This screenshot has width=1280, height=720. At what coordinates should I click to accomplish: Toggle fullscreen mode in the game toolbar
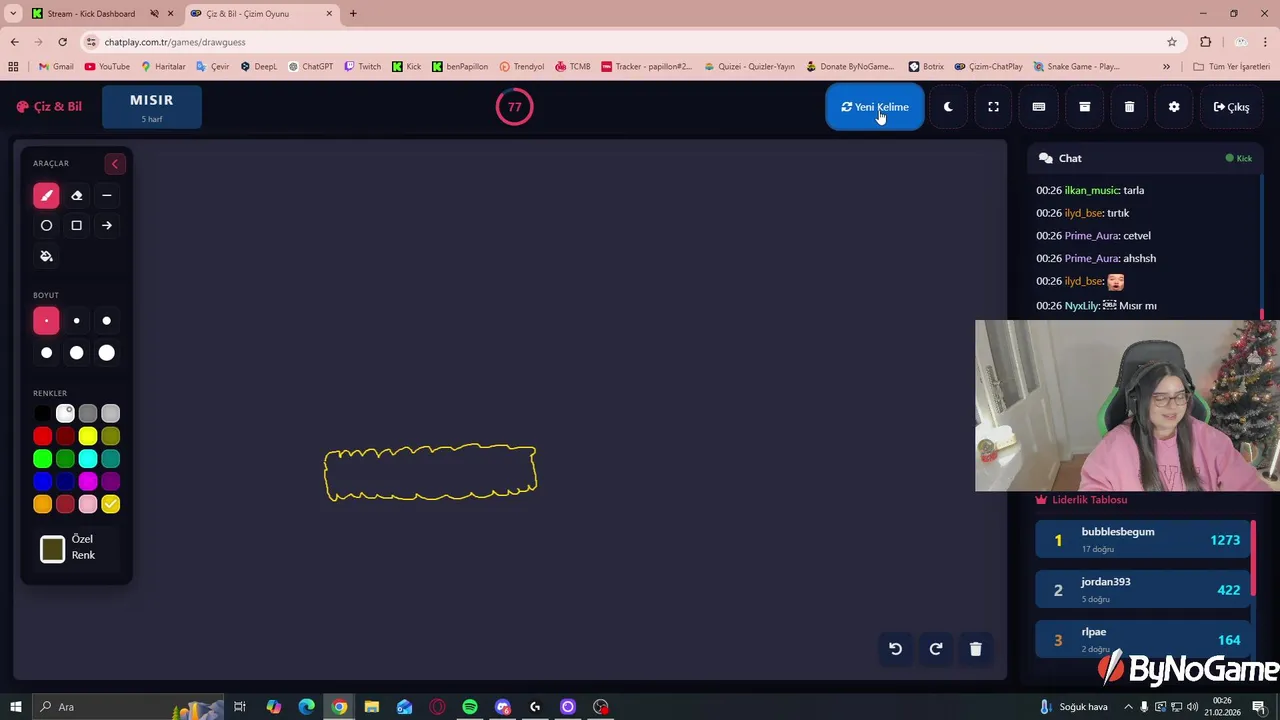click(x=993, y=107)
